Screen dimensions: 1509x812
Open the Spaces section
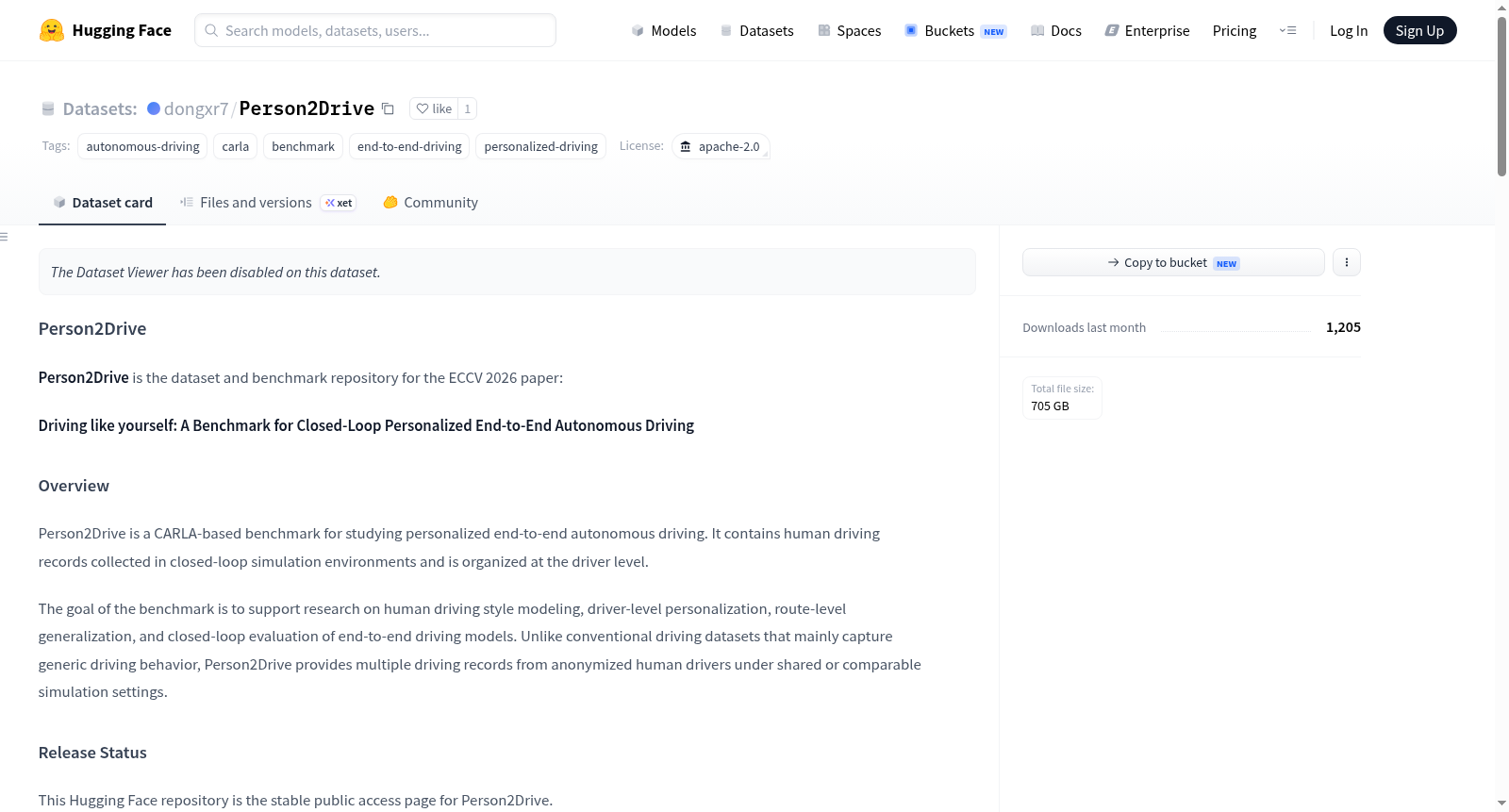850,30
